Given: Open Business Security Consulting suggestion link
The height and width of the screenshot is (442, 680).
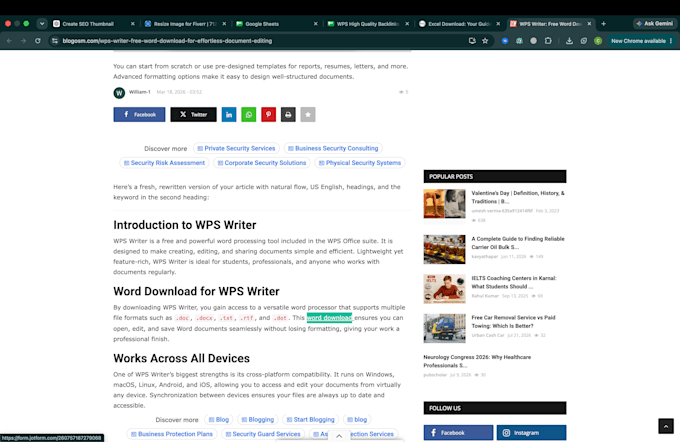Looking at the screenshot, I should point(333,148).
